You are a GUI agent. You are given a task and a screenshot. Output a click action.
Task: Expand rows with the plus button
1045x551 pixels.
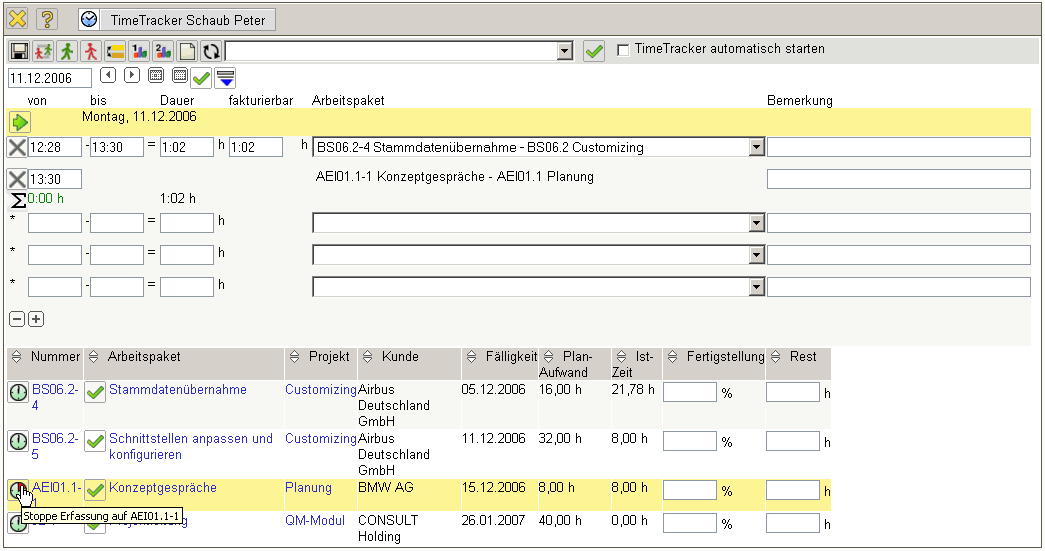36,319
